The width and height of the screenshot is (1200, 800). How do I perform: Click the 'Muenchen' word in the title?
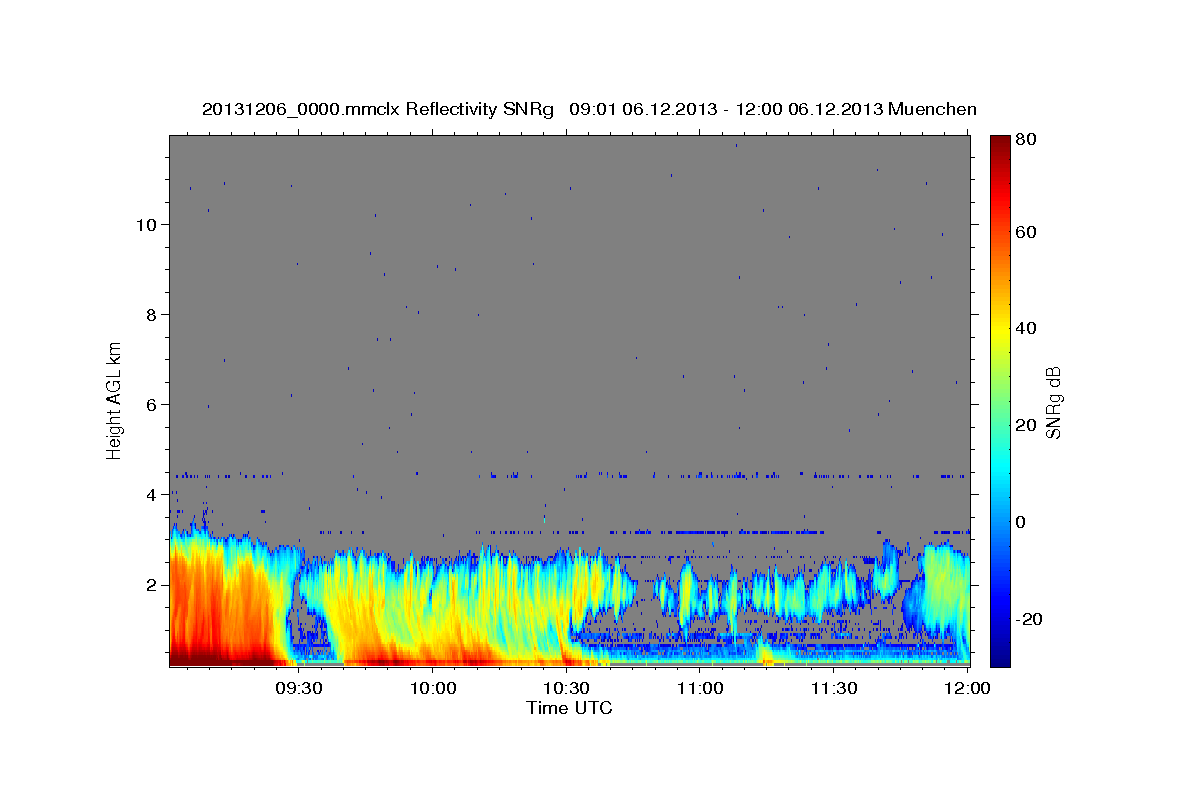click(930, 109)
